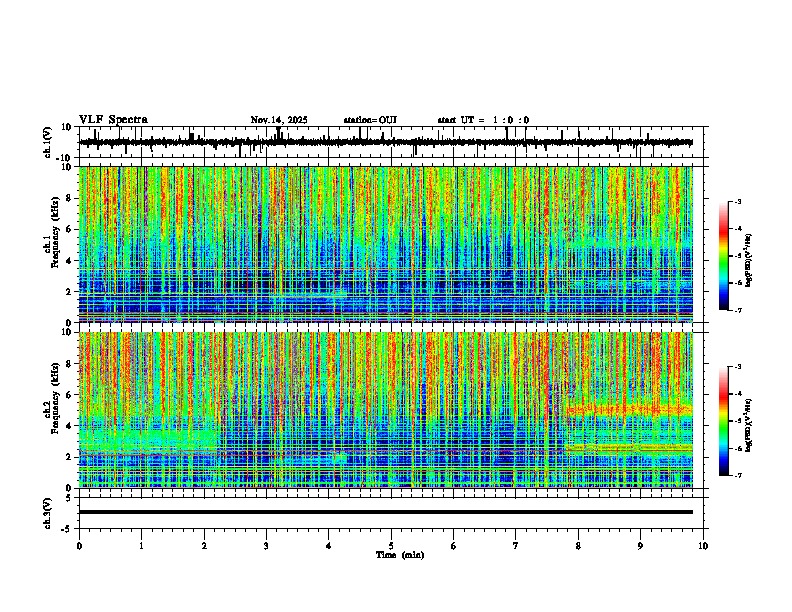Click the "station=OUI" label

point(370,120)
